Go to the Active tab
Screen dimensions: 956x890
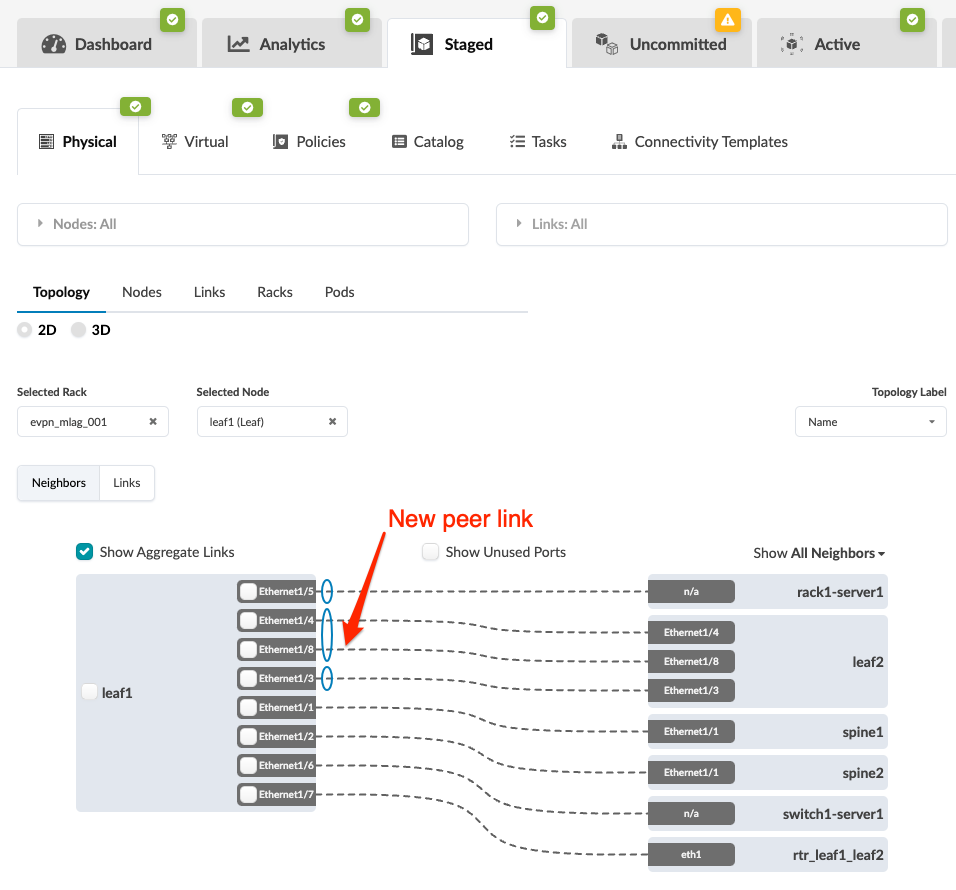pyautogui.click(x=846, y=44)
